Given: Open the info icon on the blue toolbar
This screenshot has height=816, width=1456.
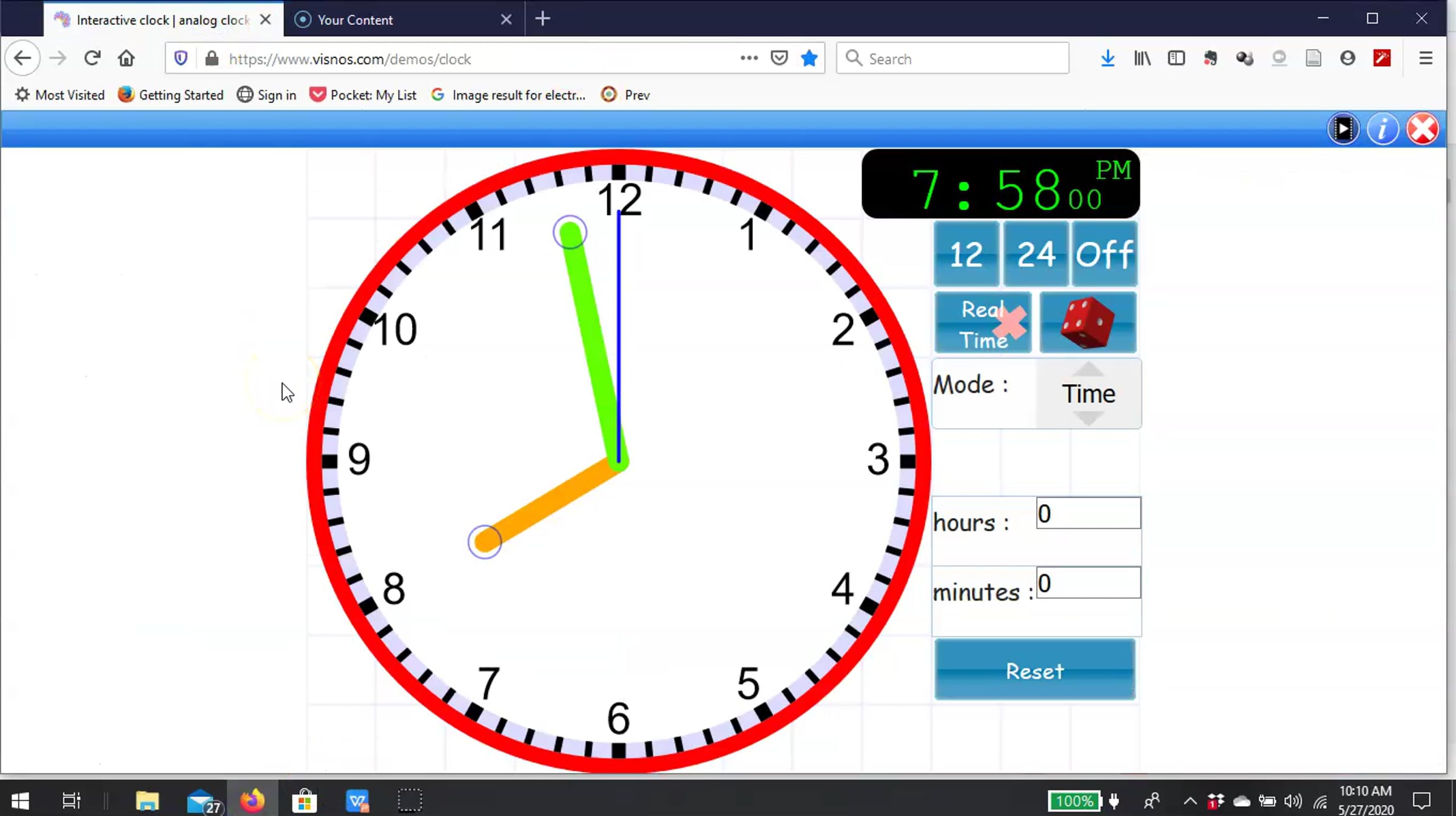Looking at the screenshot, I should pyautogui.click(x=1383, y=128).
